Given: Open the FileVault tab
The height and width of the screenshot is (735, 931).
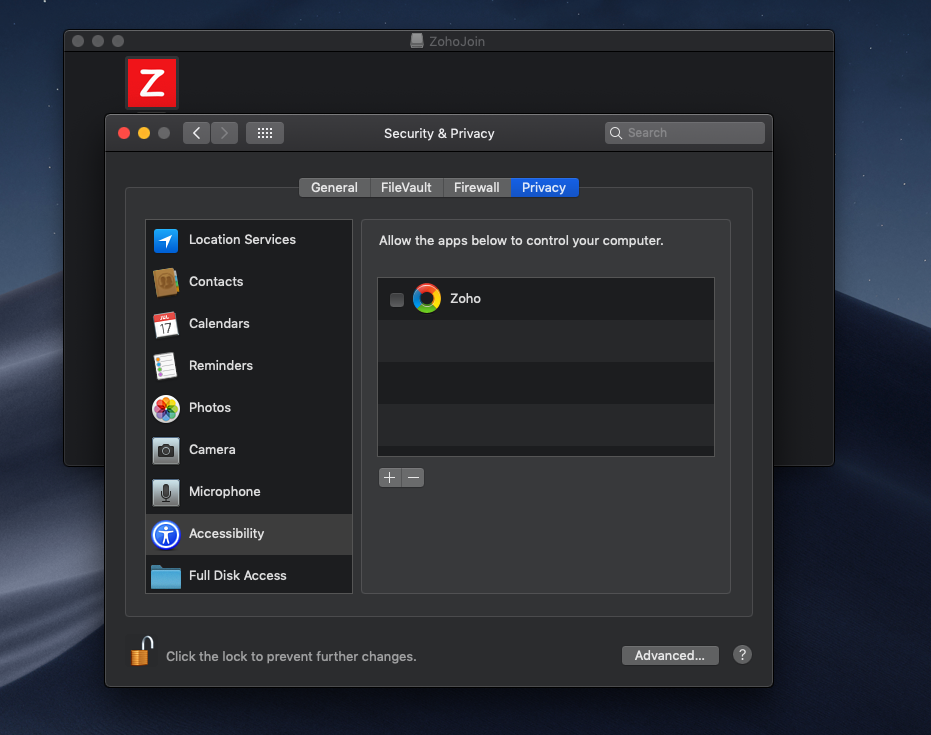Looking at the screenshot, I should (406, 187).
